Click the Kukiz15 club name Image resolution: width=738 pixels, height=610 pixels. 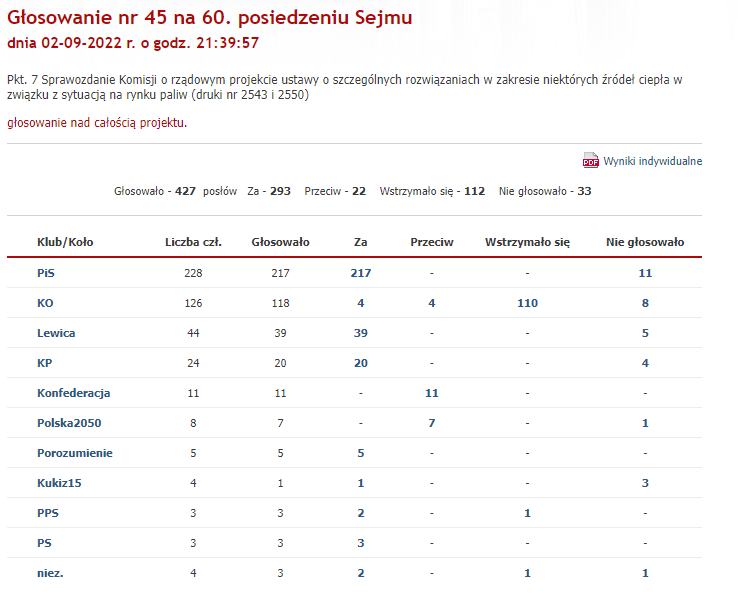60,483
